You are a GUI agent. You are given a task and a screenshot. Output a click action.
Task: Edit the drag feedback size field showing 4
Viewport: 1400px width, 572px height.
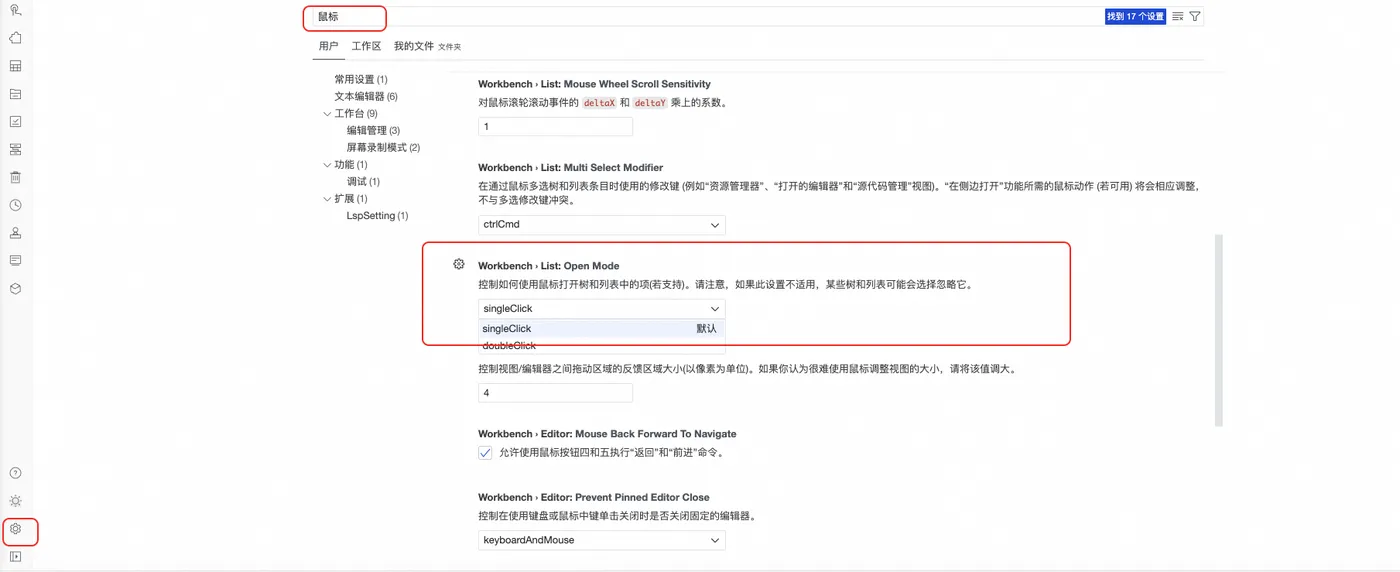pos(555,393)
